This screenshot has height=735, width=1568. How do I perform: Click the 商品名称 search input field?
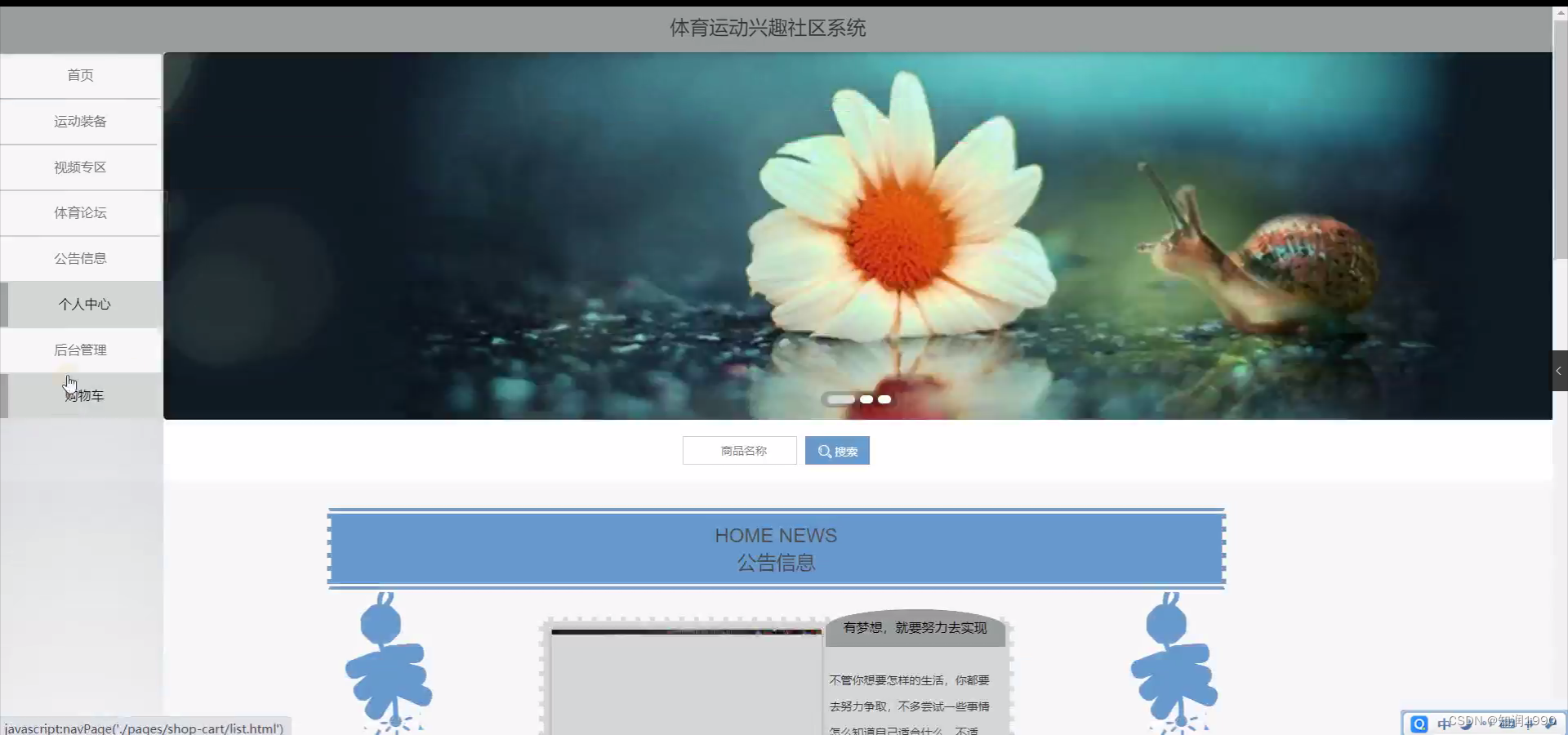point(739,450)
